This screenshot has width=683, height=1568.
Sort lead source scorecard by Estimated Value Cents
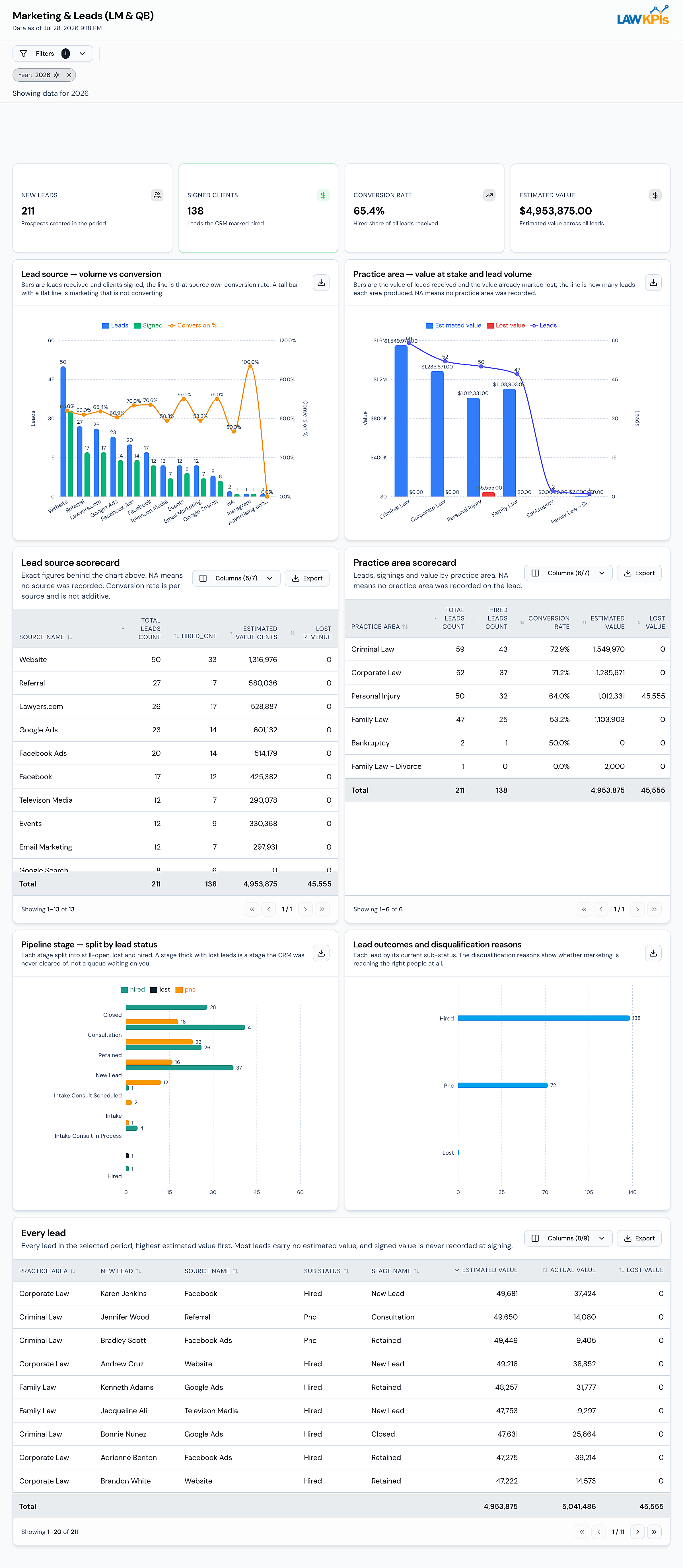(253, 633)
